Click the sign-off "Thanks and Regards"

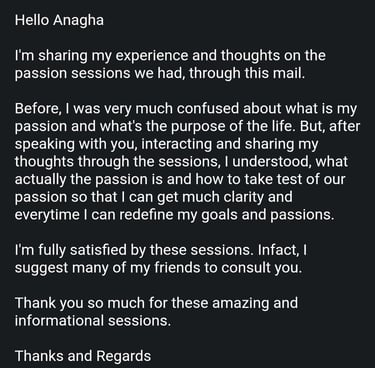[83, 356]
